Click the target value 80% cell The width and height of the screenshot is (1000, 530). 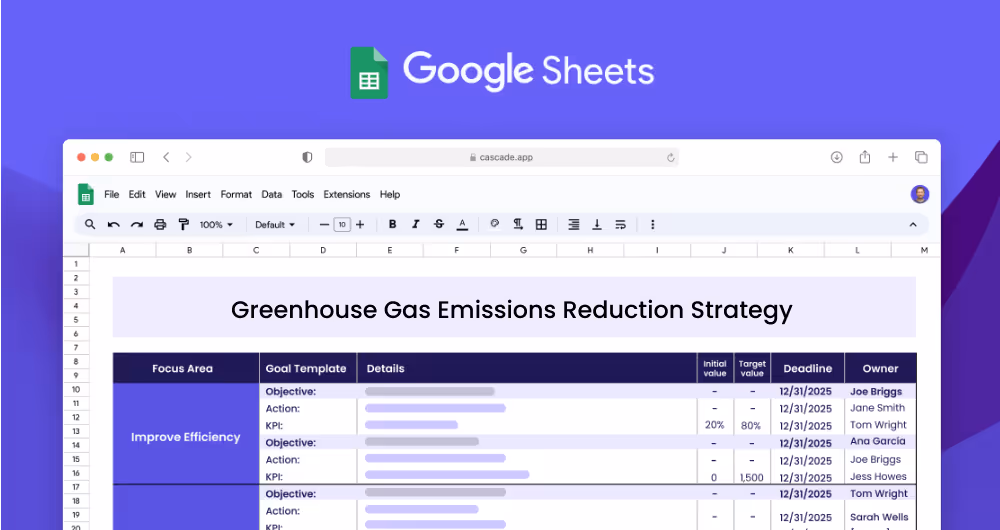click(x=751, y=425)
